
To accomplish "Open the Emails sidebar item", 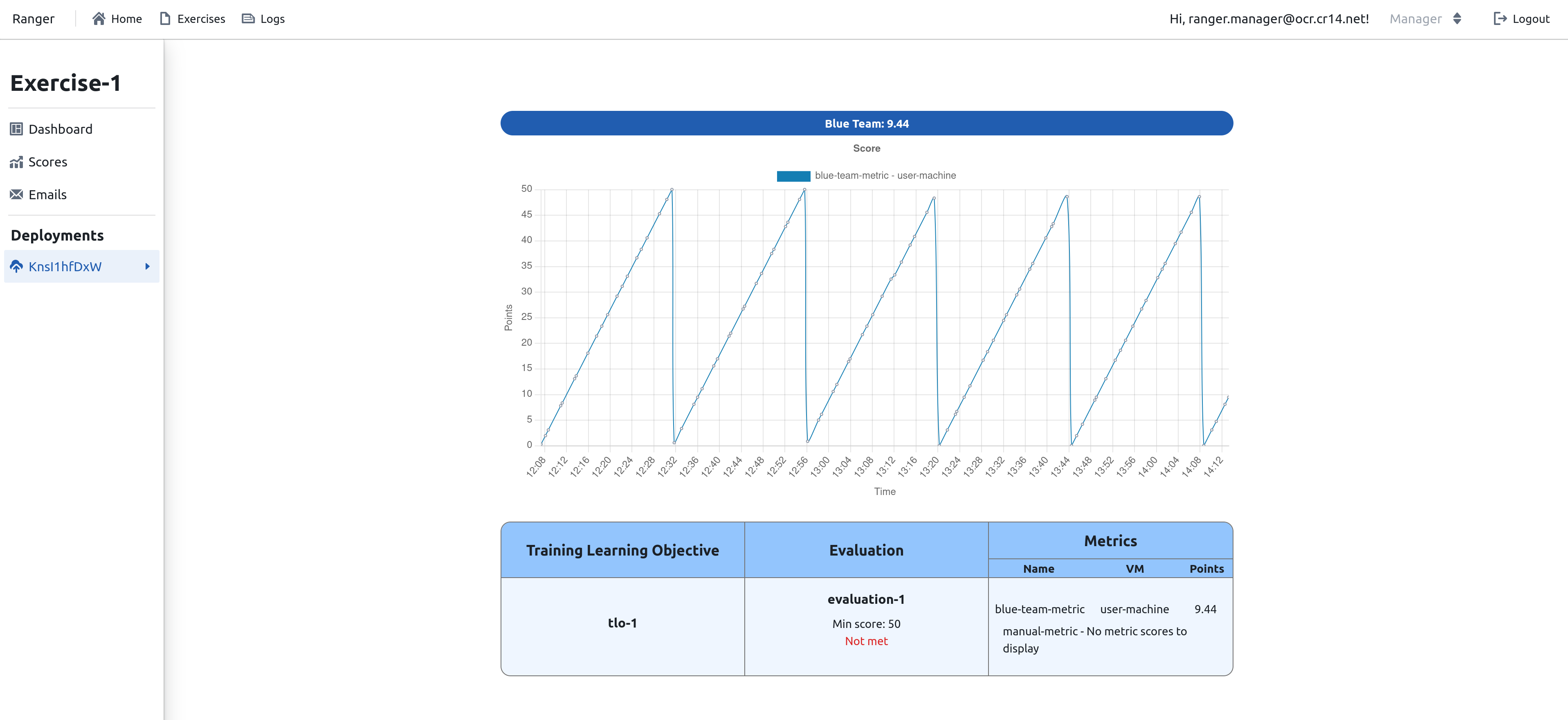I will [x=47, y=195].
